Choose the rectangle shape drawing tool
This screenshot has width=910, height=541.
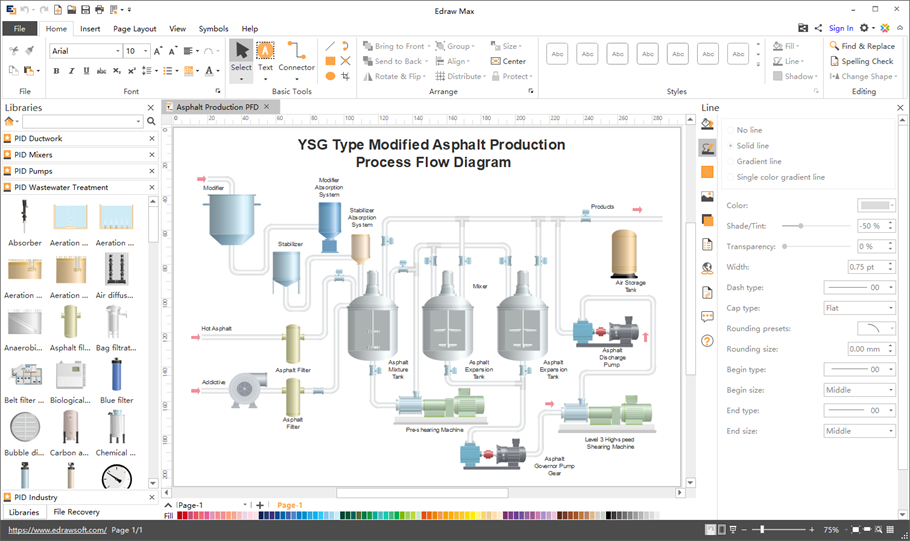click(x=330, y=61)
